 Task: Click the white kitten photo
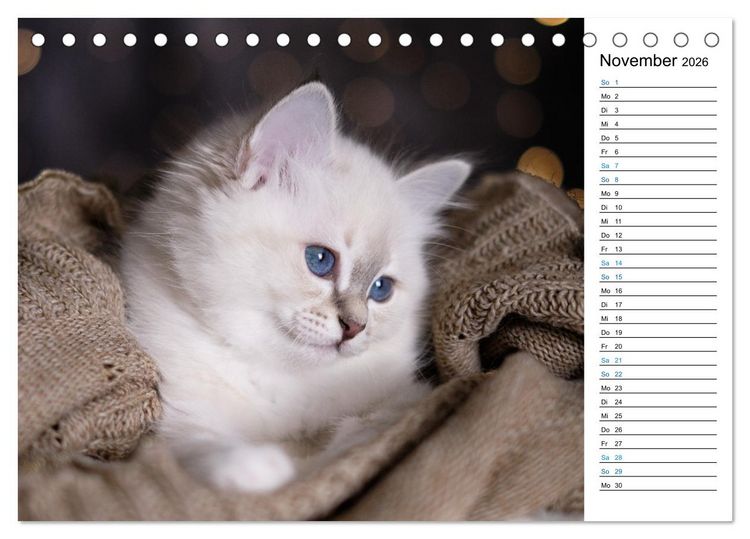point(301,269)
